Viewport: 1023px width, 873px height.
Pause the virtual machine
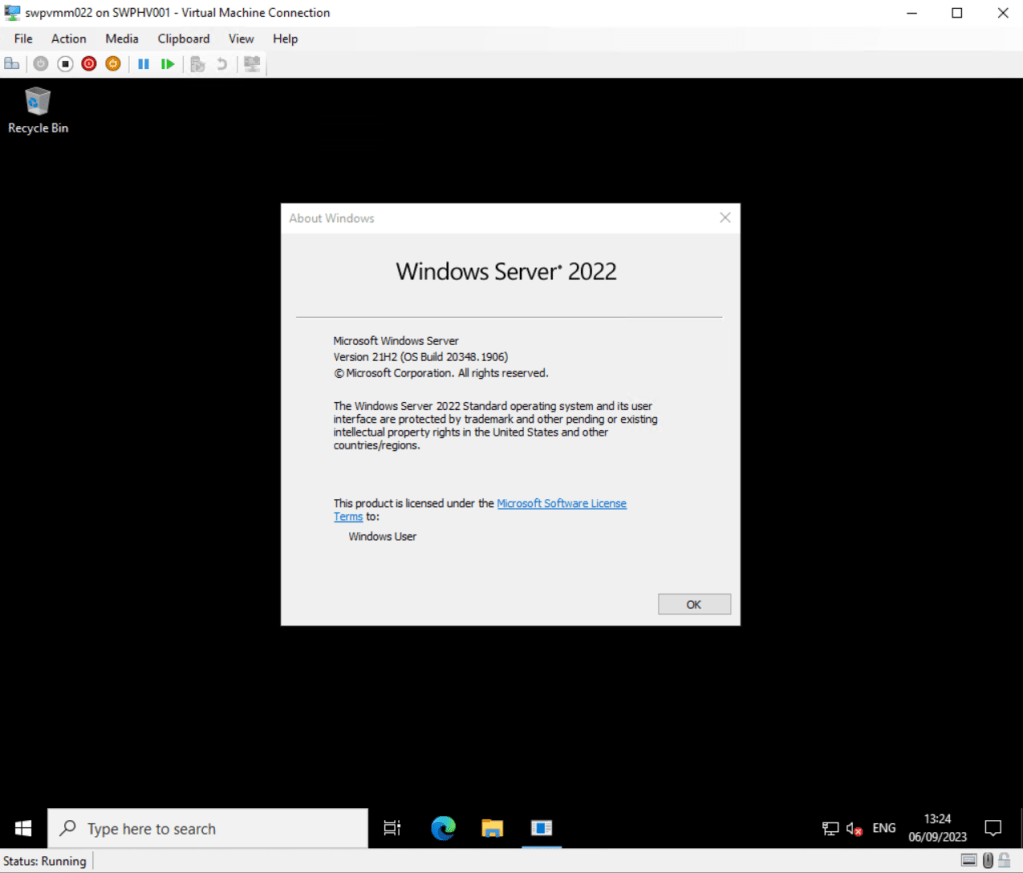pyautogui.click(x=143, y=64)
